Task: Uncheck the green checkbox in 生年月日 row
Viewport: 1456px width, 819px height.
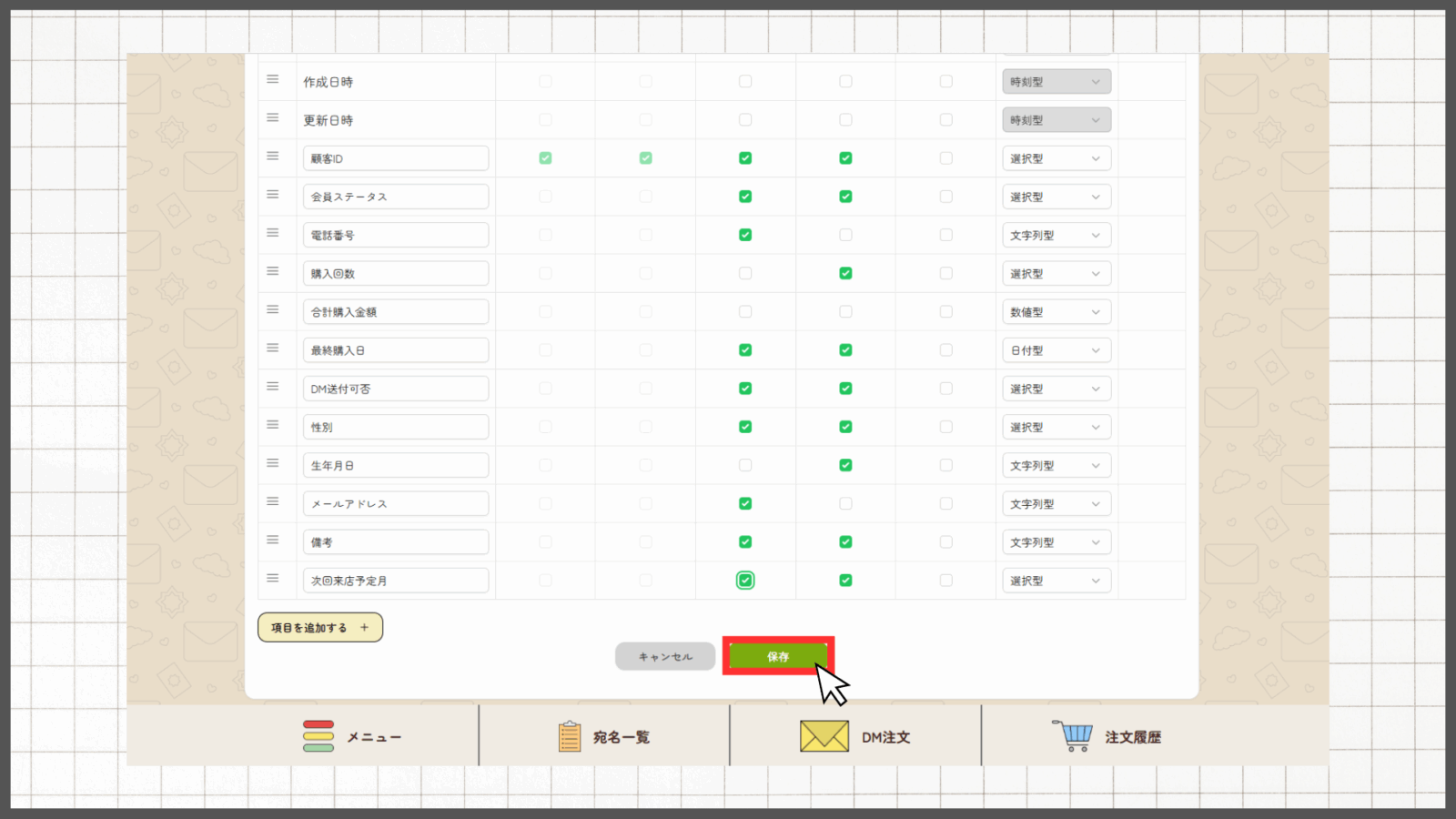Action: click(845, 465)
